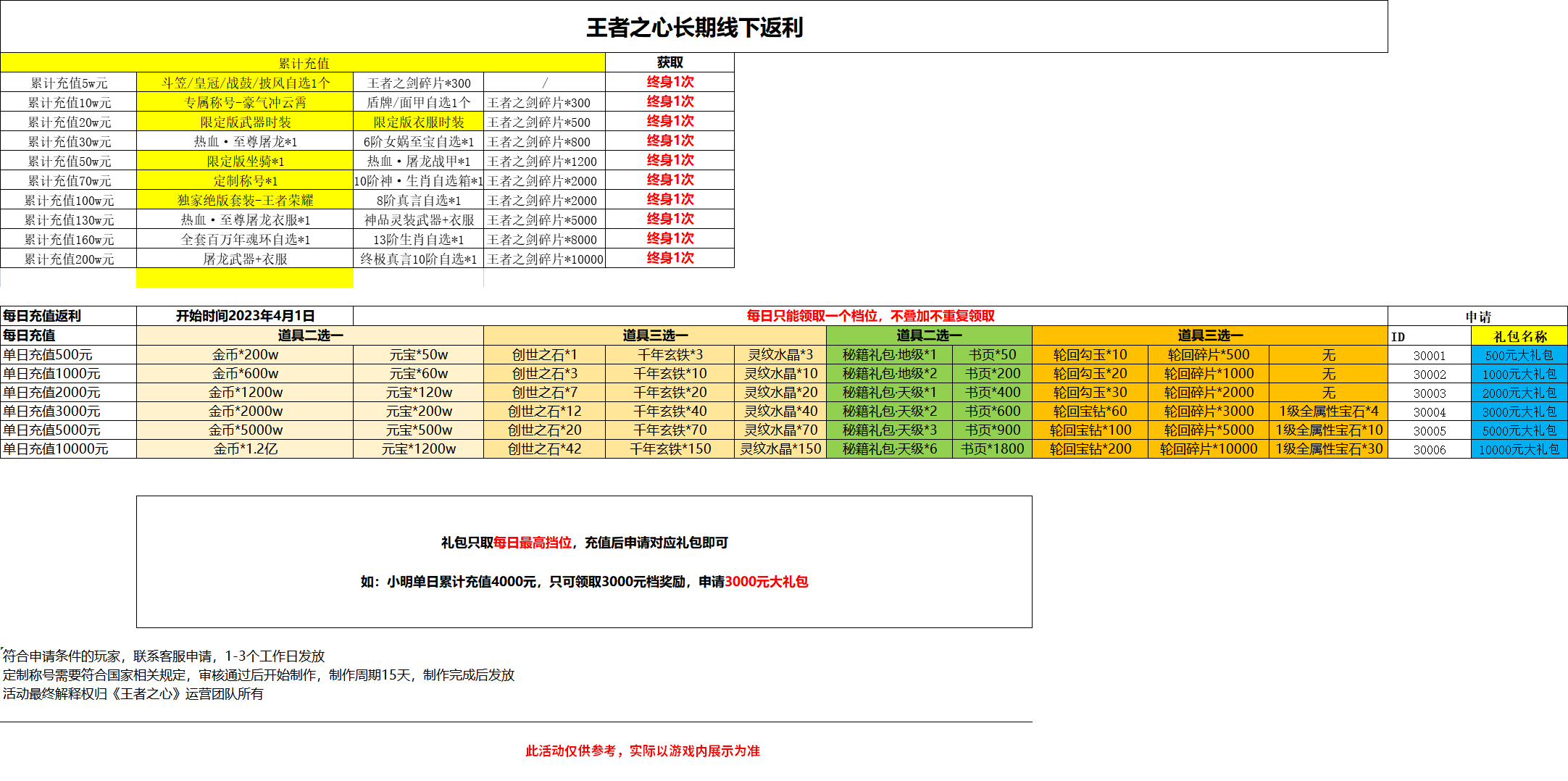Select the 申请 header cell
Screen dimensions: 1568x781
coord(1478,317)
